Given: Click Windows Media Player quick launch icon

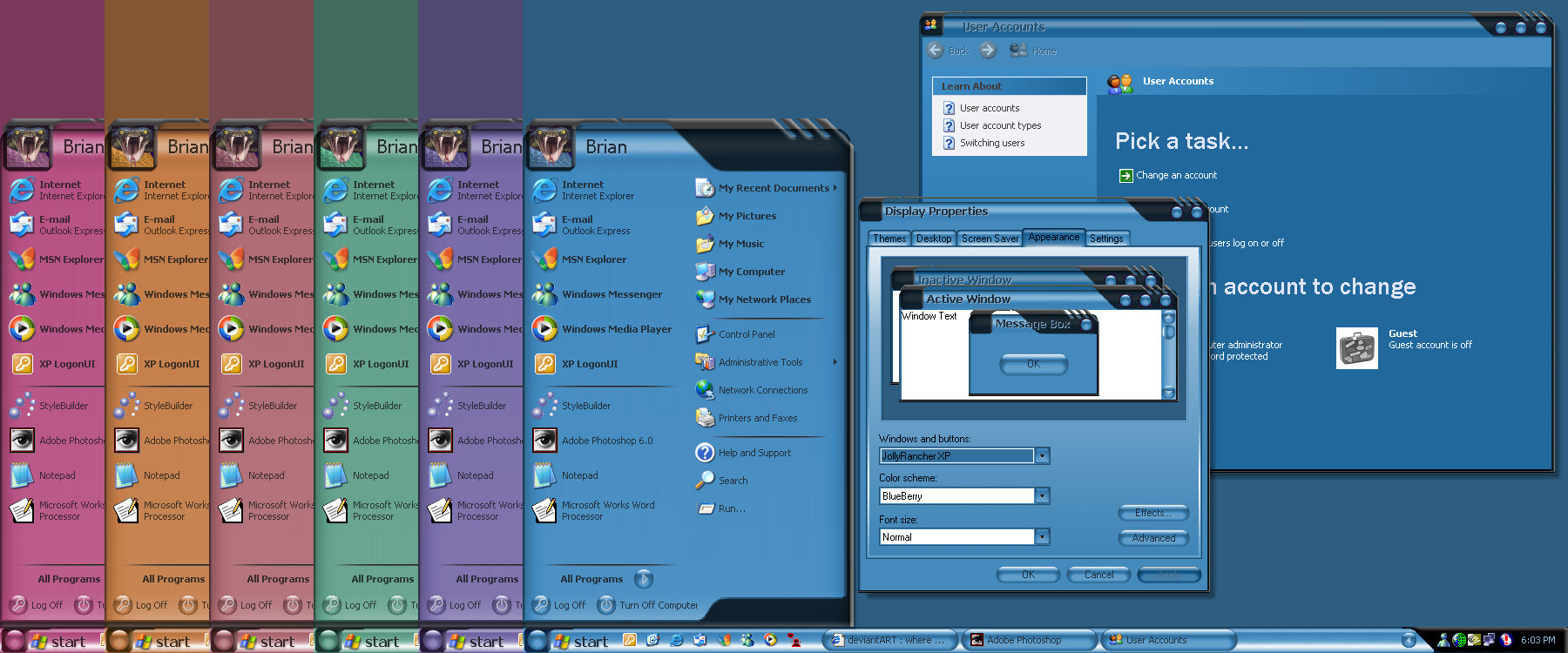Looking at the screenshot, I should click(x=770, y=640).
